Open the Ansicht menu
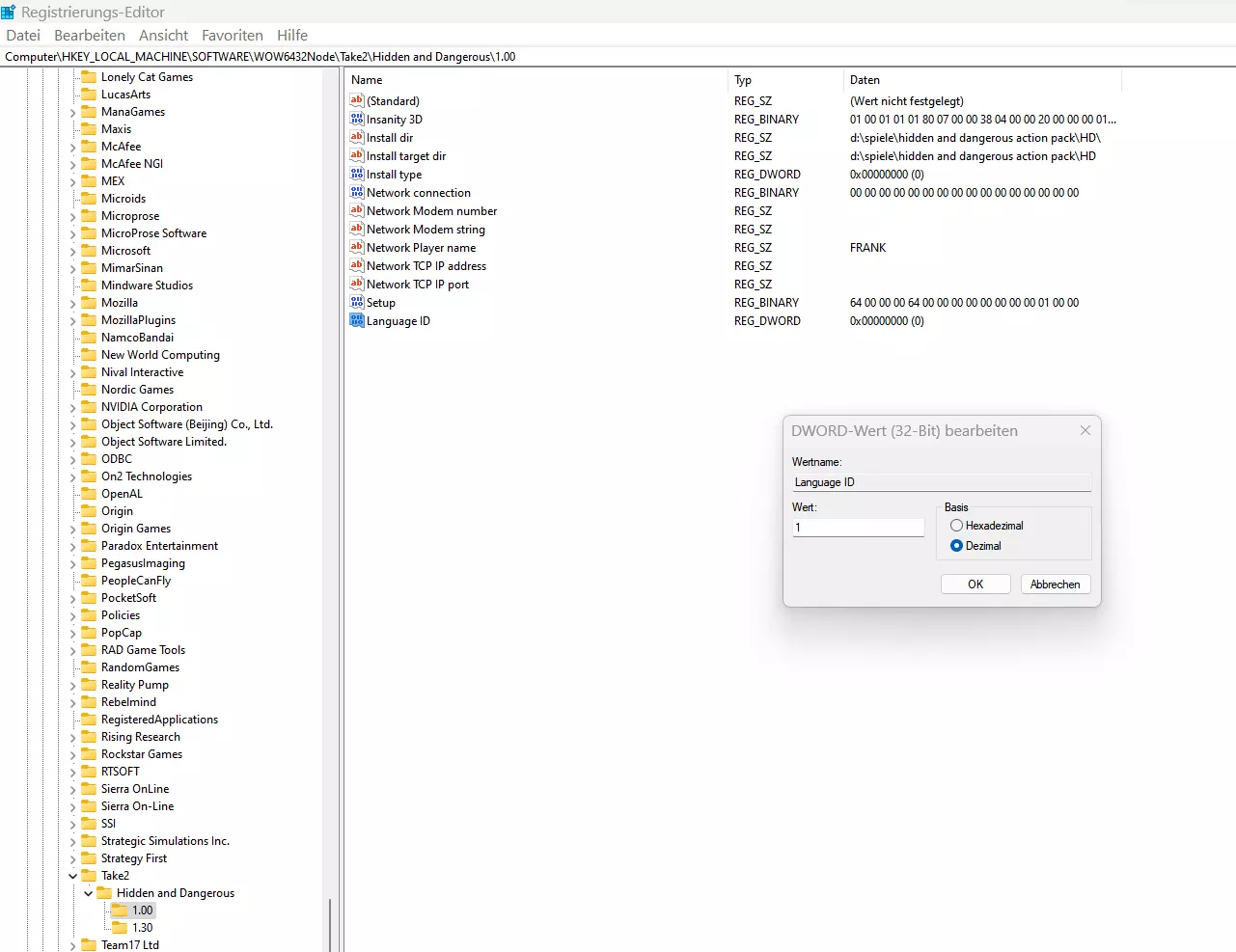 click(x=164, y=35)
